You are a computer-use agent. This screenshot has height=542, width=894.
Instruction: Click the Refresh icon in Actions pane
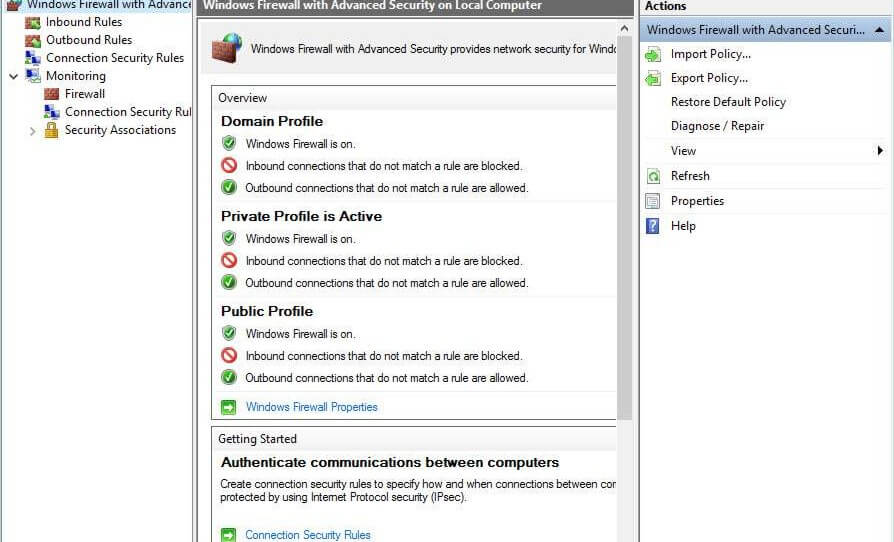pyautogui.click(x=653, y=176)
